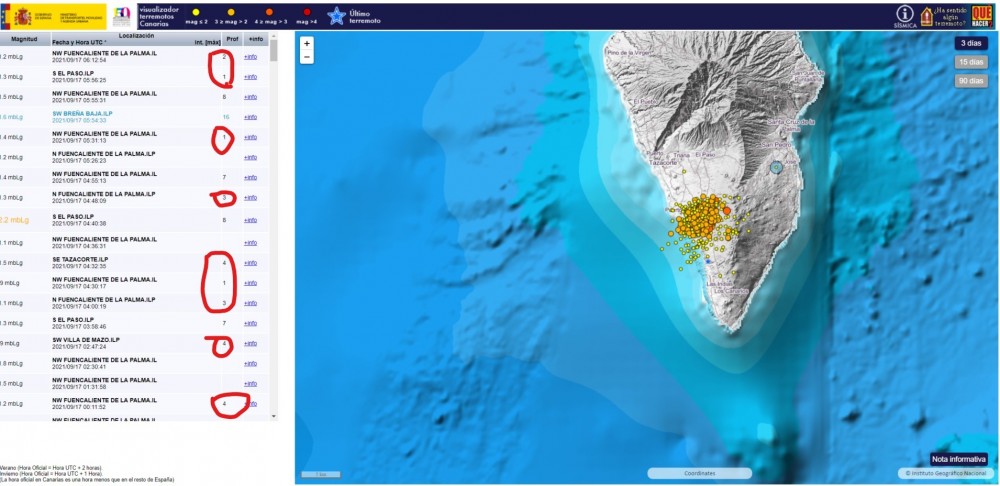Select the '3 días' time range
This screenshot has height=486, width=1000.
[x=970, y=43]
